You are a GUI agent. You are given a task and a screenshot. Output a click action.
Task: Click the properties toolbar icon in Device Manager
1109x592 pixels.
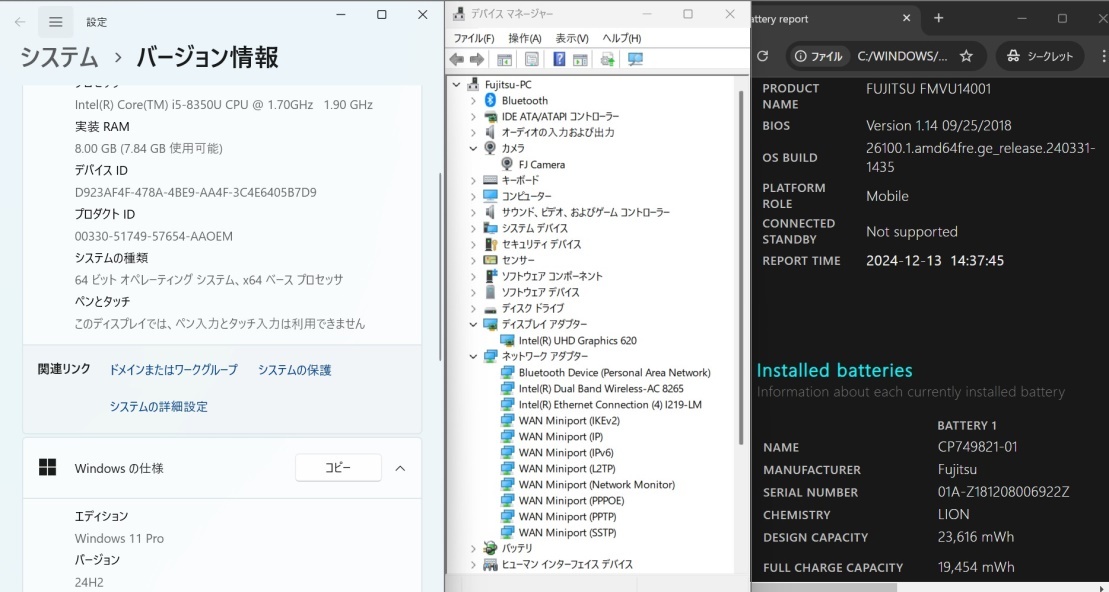(x=532, y=59)
